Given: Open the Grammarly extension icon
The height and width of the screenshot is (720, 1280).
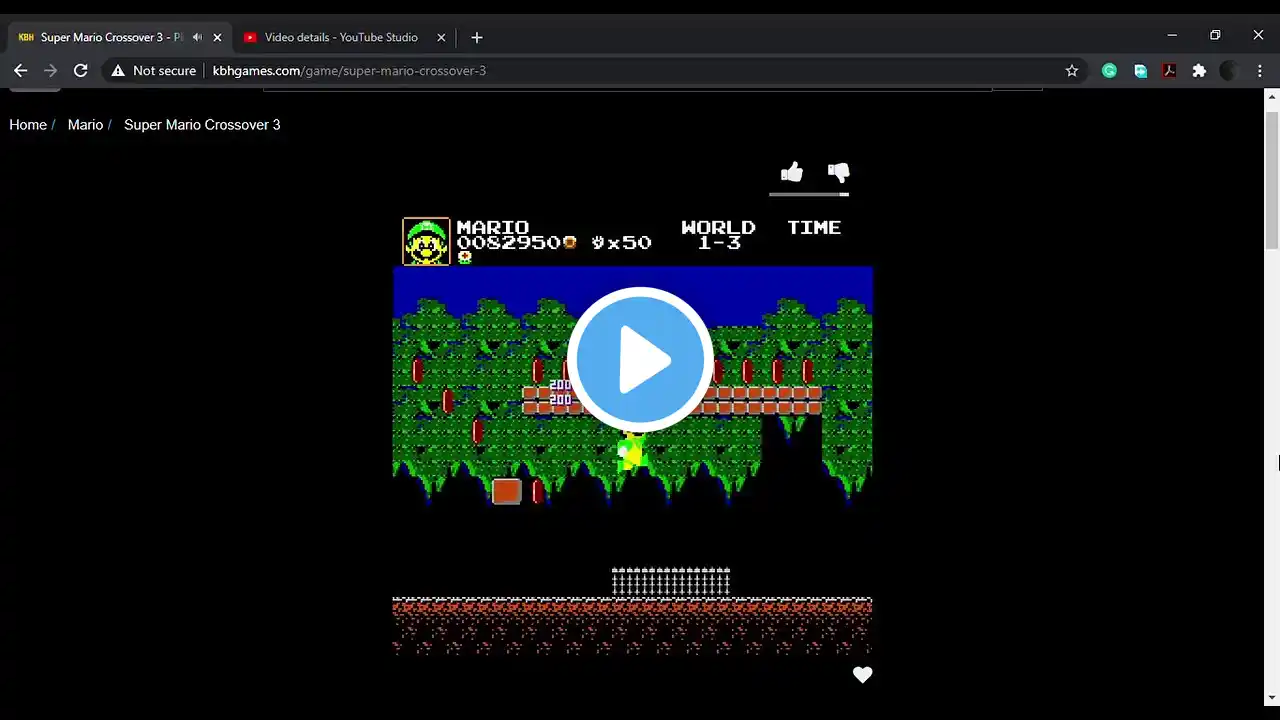Looking at the screenshot, I should click(1109, 71).
